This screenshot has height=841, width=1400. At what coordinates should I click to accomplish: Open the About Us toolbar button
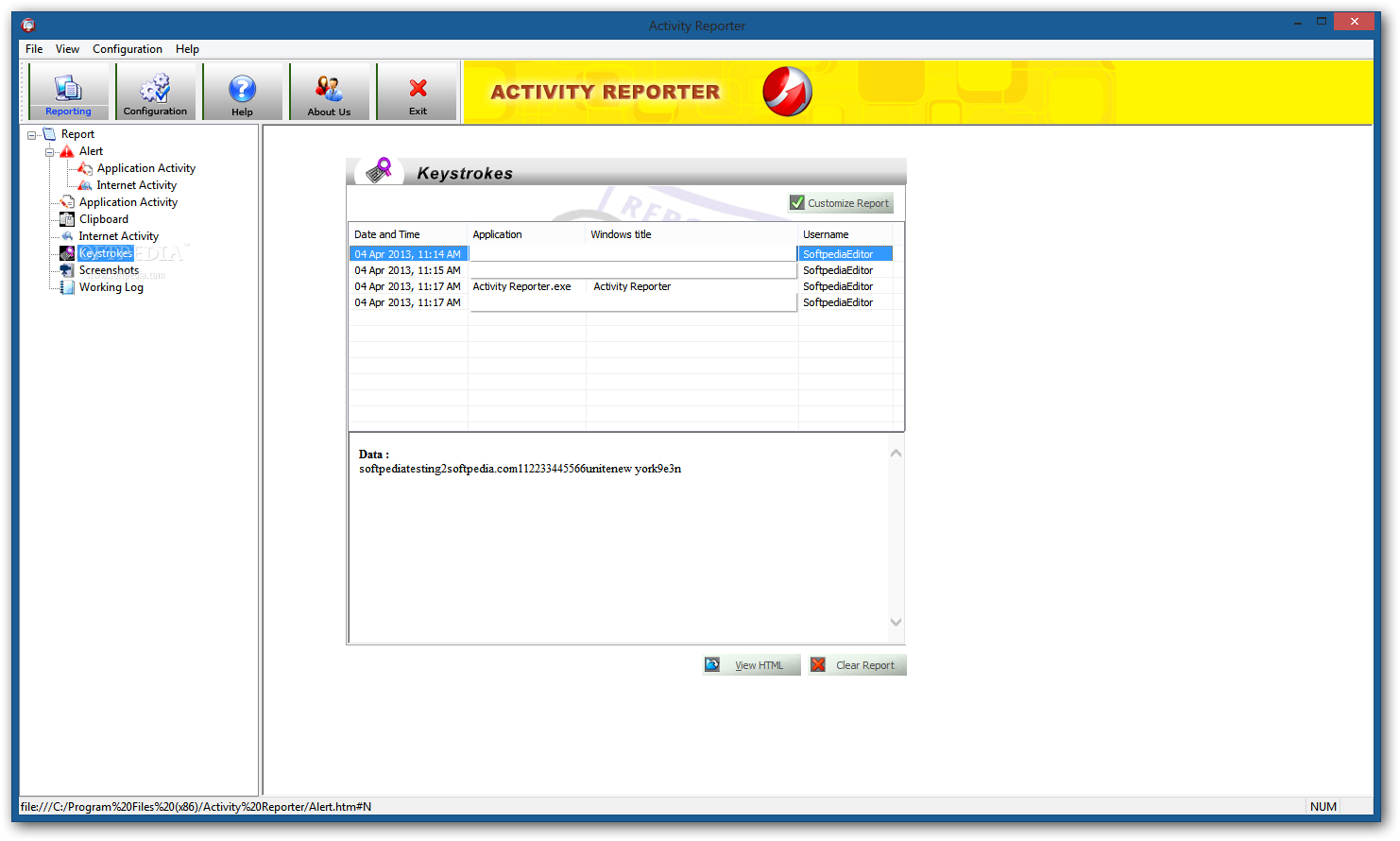[329, 92]
